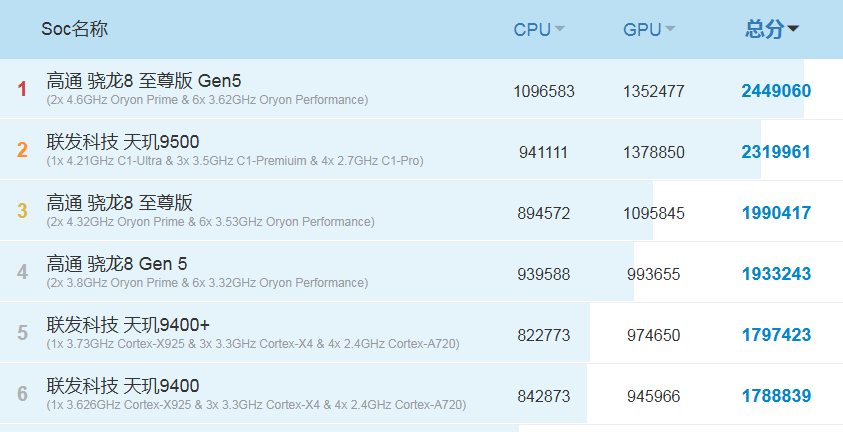Select total score 1788839
Image resolution: width=843 pixels, height=432 pixels.
(776, 396)
